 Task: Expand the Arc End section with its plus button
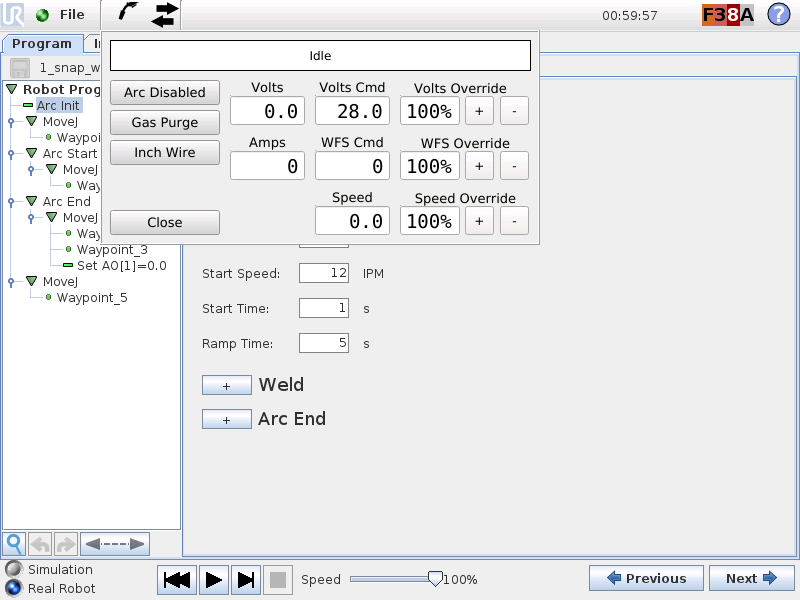[x=226, y=419]
